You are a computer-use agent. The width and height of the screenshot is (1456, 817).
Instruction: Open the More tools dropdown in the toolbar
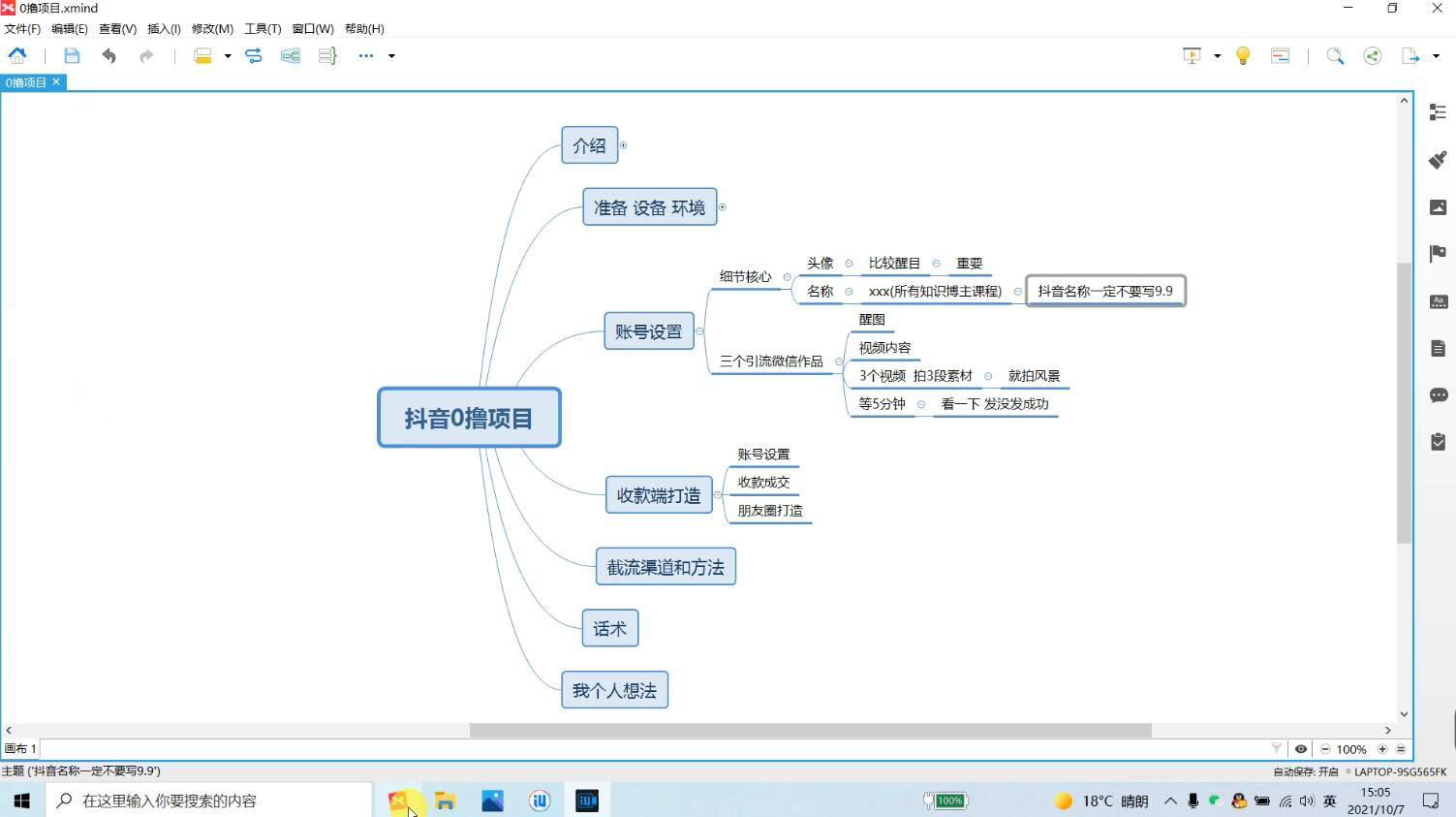[x=365, y=55]
